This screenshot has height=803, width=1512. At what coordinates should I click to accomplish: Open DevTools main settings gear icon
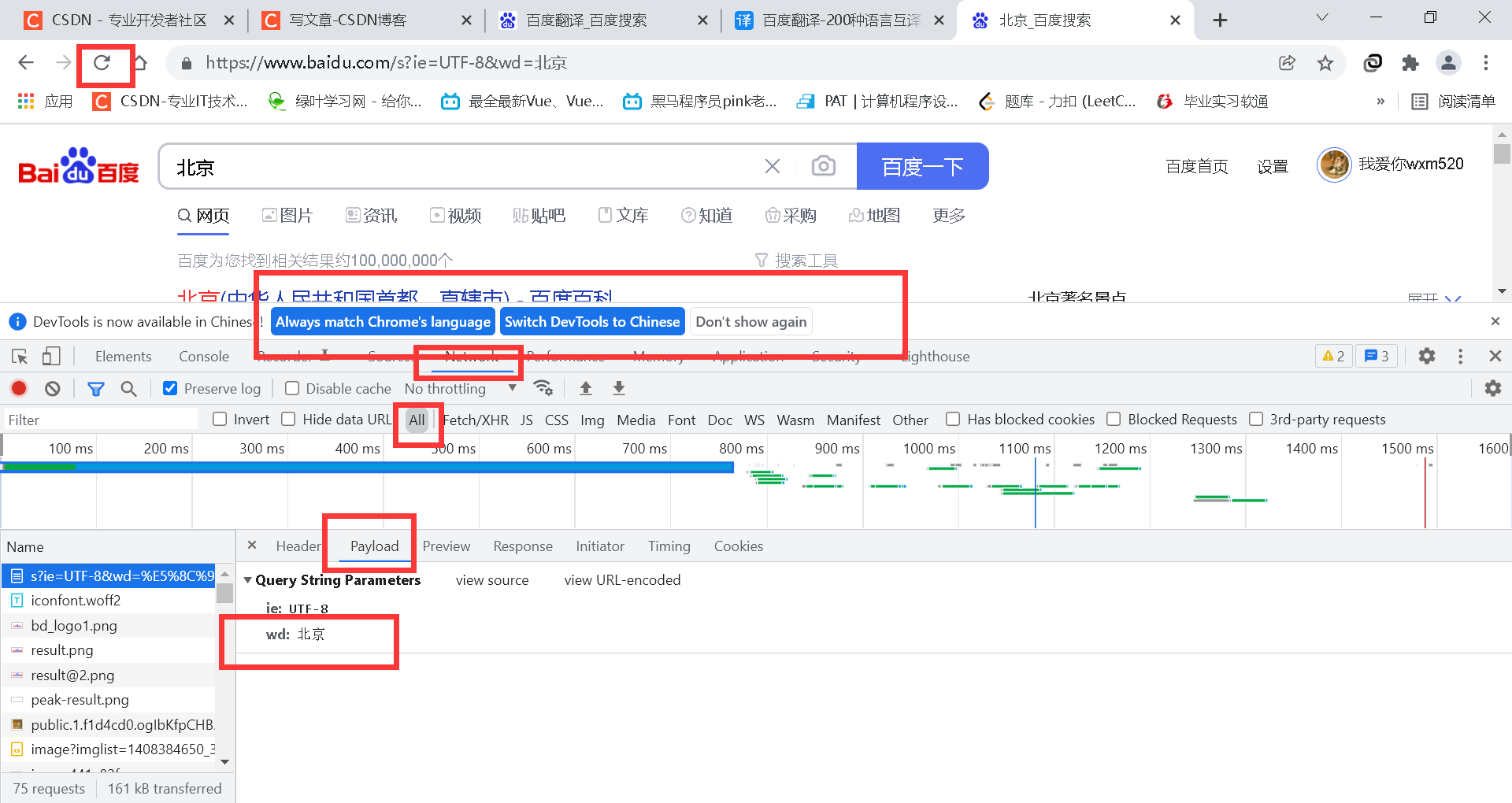coord(1426,357)
